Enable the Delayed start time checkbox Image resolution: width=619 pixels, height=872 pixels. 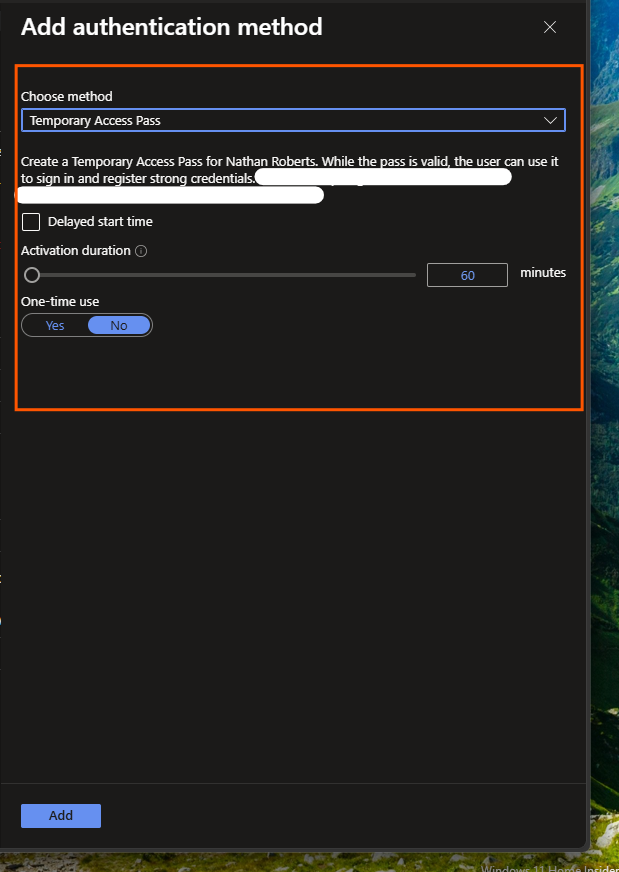pyautogui.click(x=31, y=222)
